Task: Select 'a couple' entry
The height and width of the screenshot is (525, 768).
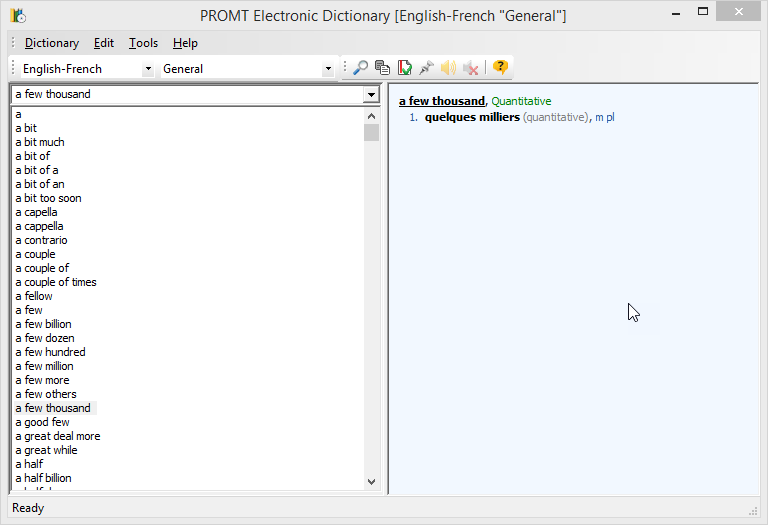Action: pyautogui.click(x=35, y=254)
